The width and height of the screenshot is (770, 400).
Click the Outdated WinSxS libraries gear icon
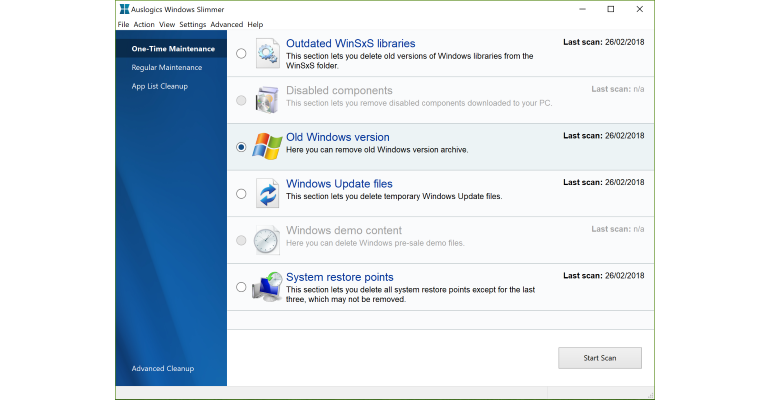tap(268, 53)
